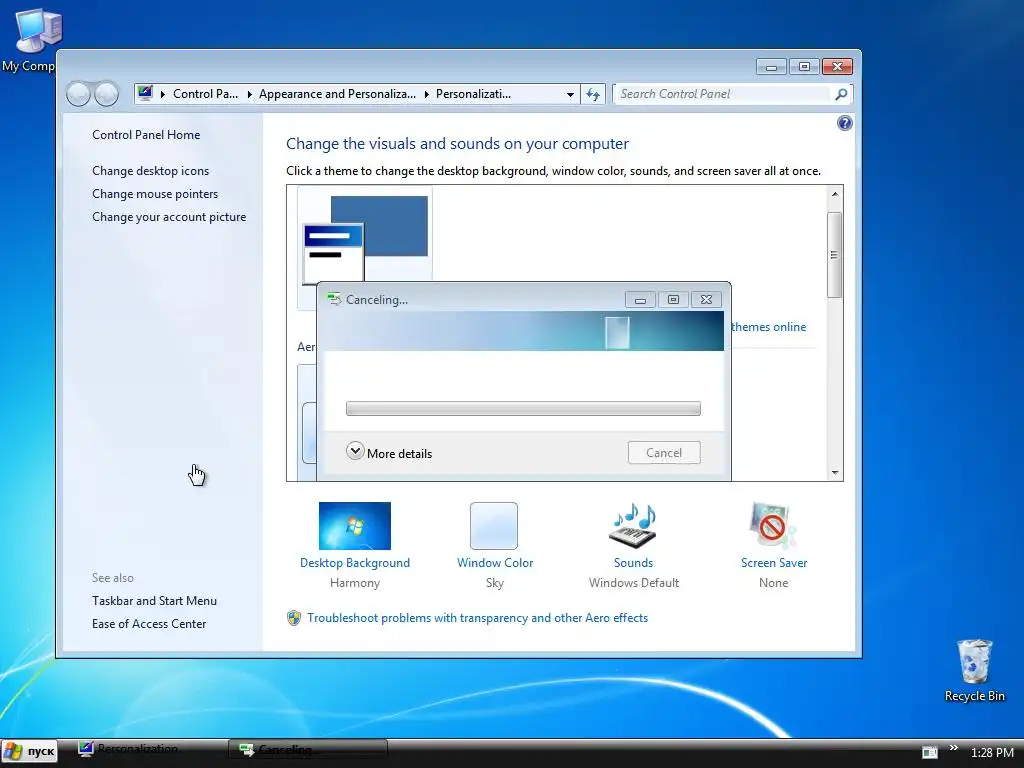
Task: Expand the arrow after Appearance and Personalization breadcrumb
Action: [426, 94]
